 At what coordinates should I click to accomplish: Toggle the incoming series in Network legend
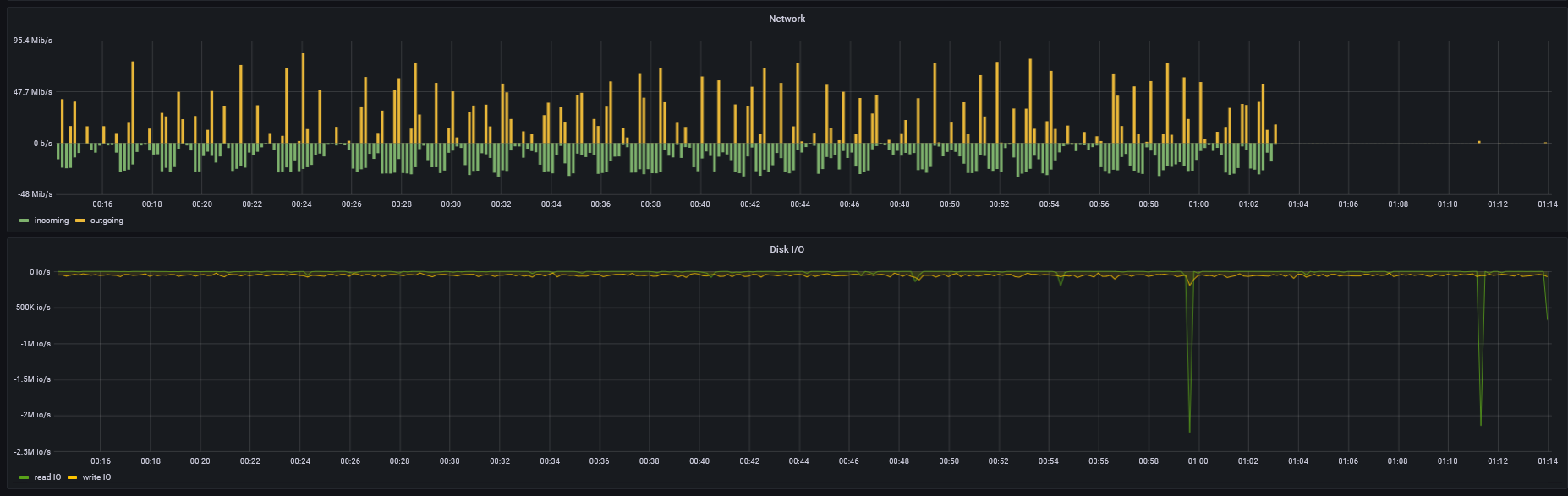pos(52,221)
